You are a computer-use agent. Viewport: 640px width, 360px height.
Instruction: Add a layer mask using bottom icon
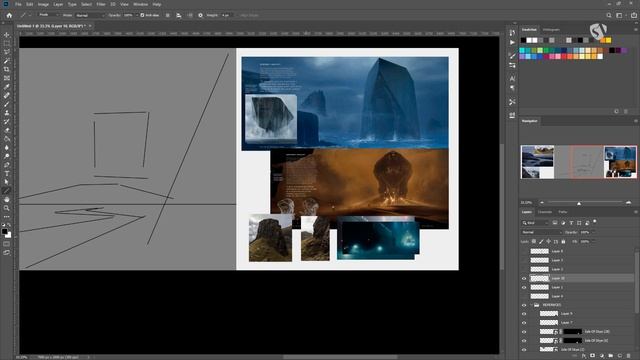pos(593,356)
